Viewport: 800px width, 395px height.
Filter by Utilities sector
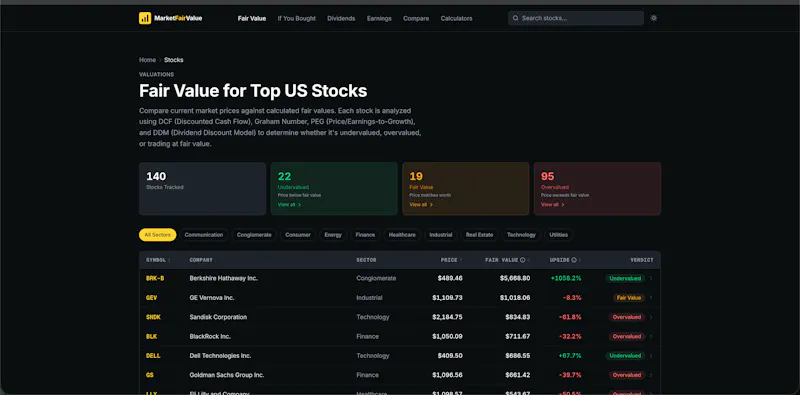pos(558,235)
